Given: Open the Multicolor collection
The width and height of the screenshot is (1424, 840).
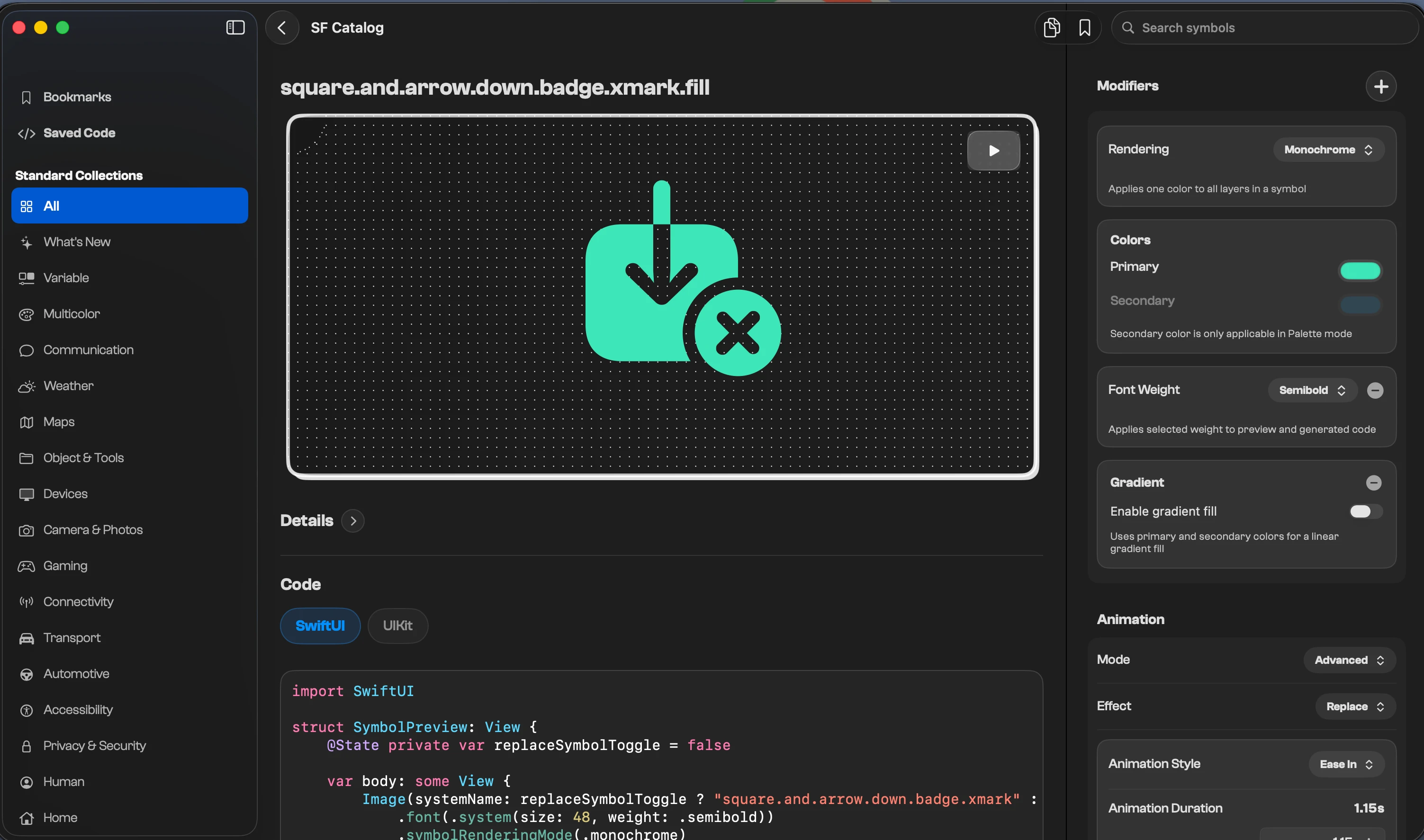Looking at the screenshot, I should click(72, 314).
